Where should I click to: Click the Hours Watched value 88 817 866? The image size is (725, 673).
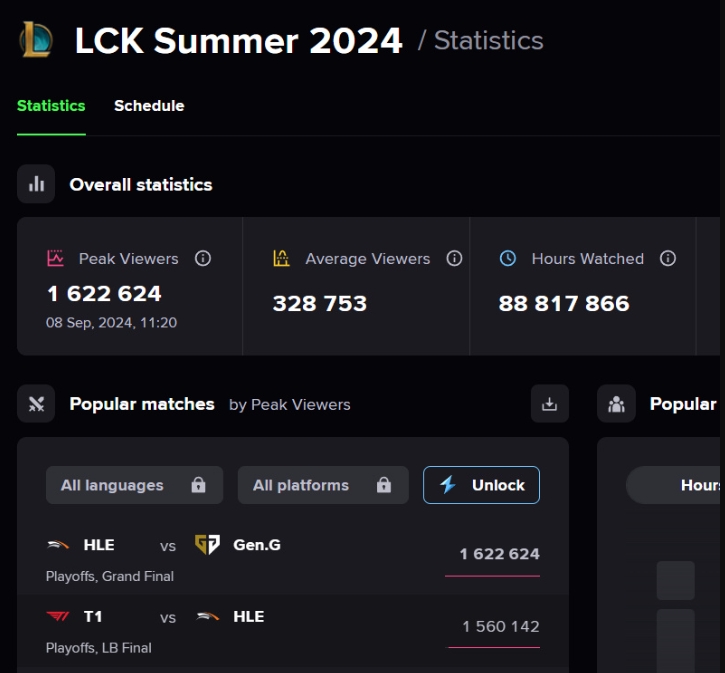tap(564, 304)
